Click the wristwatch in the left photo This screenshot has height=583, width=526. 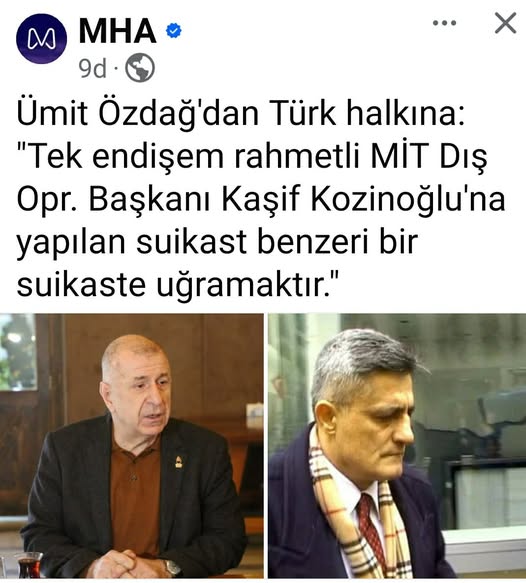[172, 568]
